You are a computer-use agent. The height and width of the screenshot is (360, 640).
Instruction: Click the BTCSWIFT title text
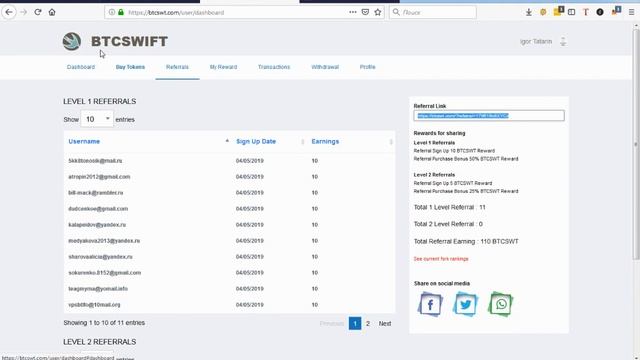click(129, 41)
